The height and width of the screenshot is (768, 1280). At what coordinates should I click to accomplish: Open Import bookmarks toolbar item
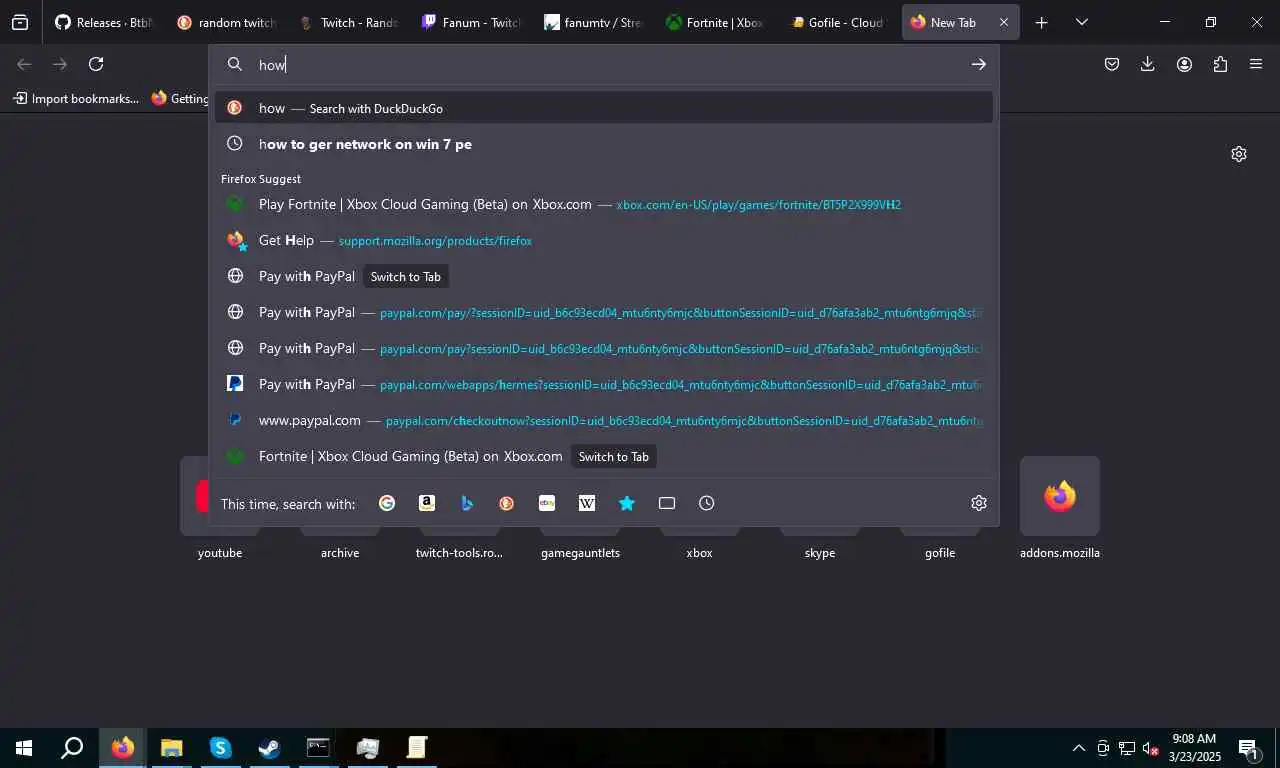pos(76,98)
